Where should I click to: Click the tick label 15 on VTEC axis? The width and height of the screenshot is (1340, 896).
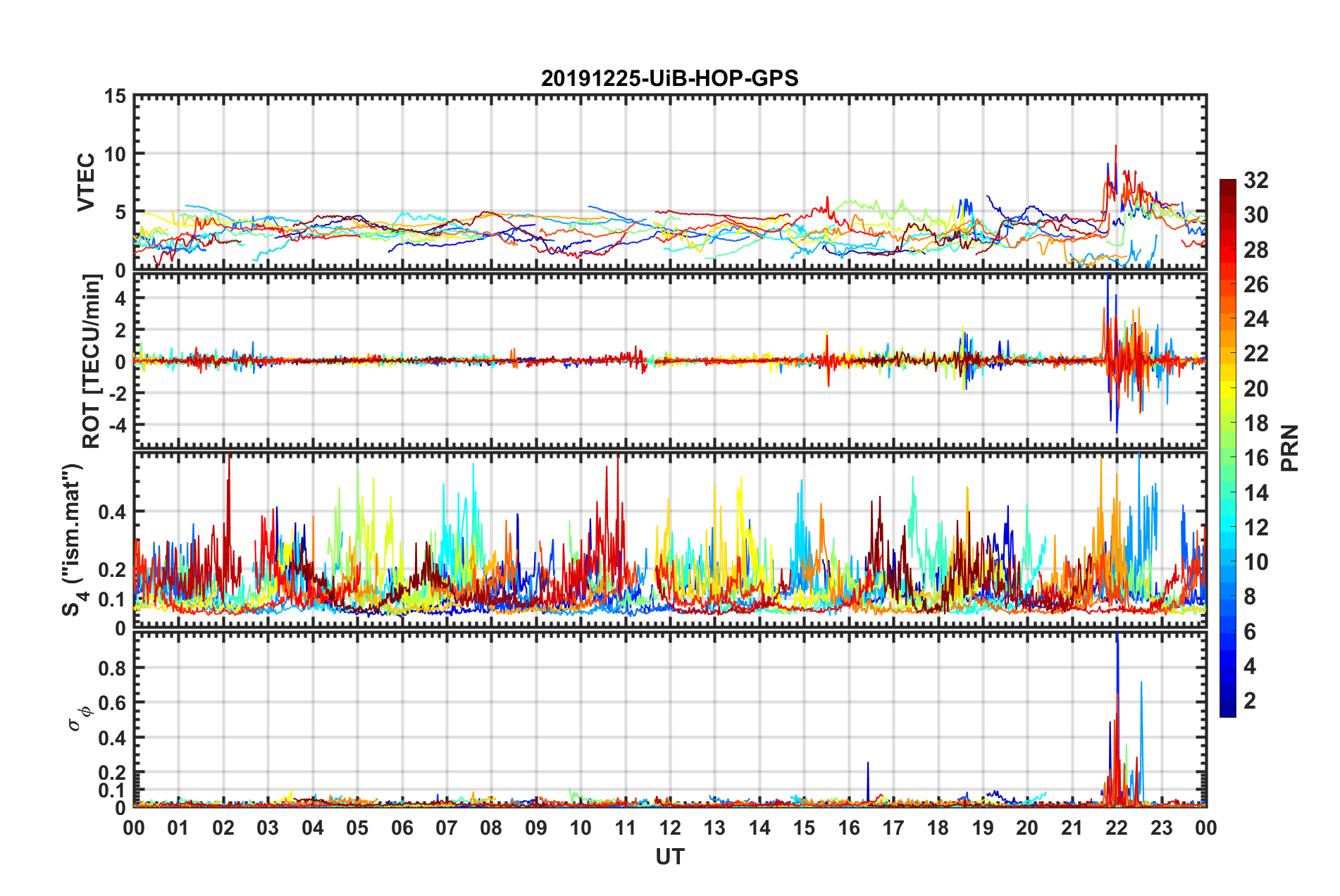115,96
